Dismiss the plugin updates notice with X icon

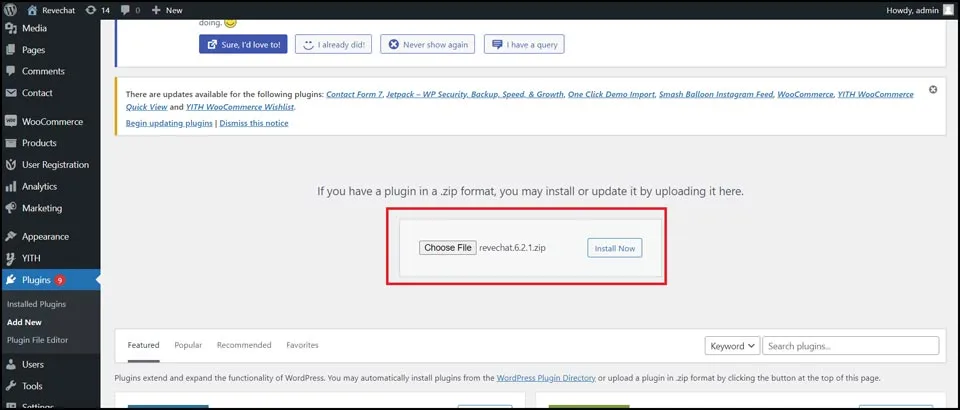933,90
